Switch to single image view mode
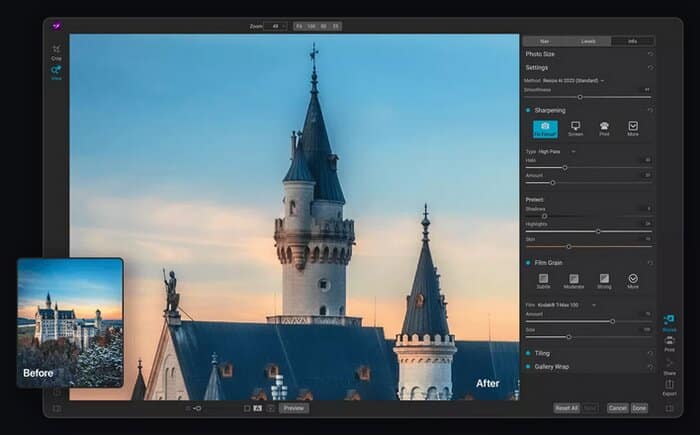The image size is (700, 435). [247, 408]
